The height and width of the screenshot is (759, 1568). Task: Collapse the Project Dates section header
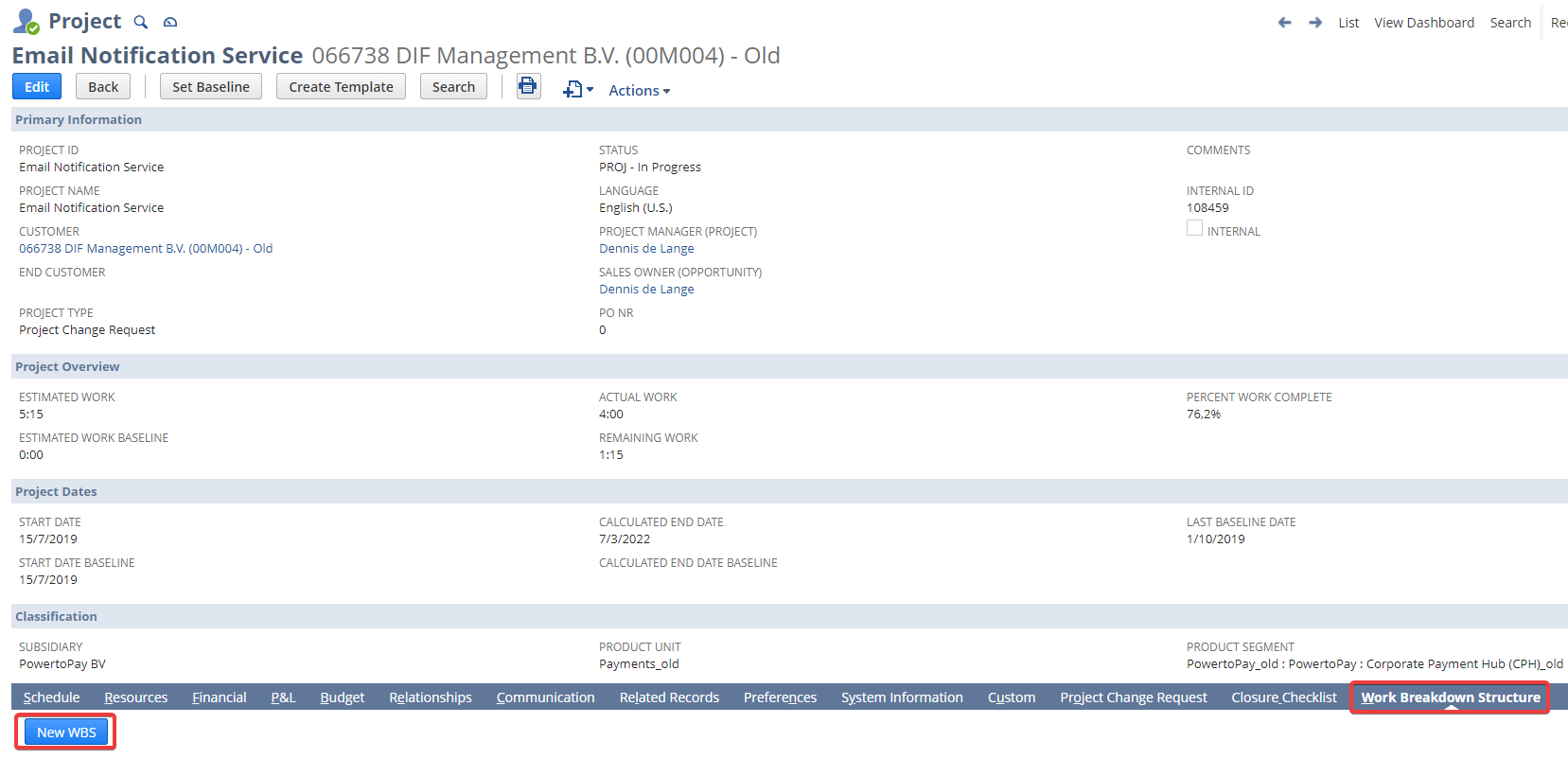[789, 491]
